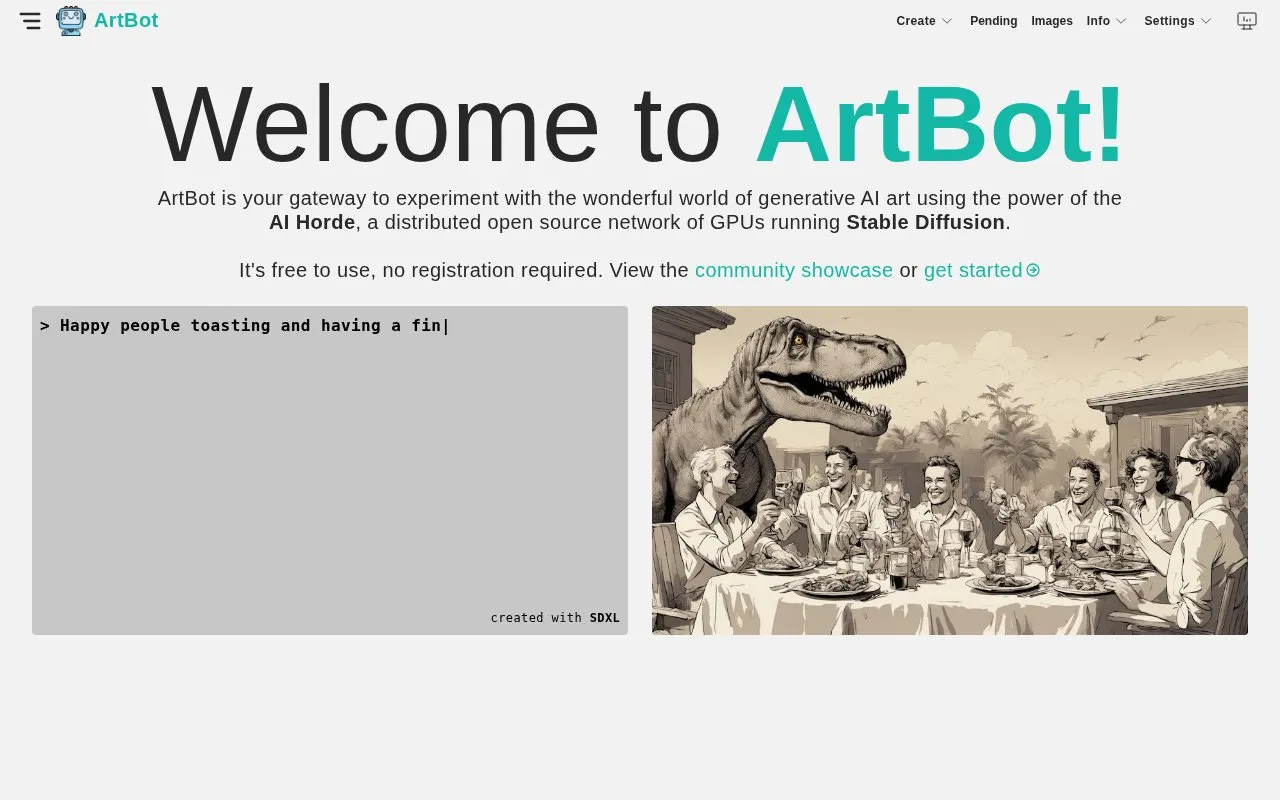Open the community showcase link

click(794, 270)
